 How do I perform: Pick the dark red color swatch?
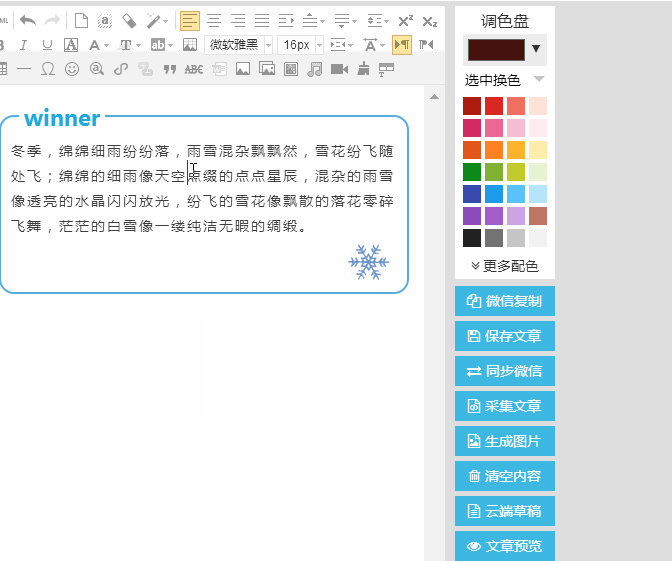pyautogui.click(x=472, y=106)
